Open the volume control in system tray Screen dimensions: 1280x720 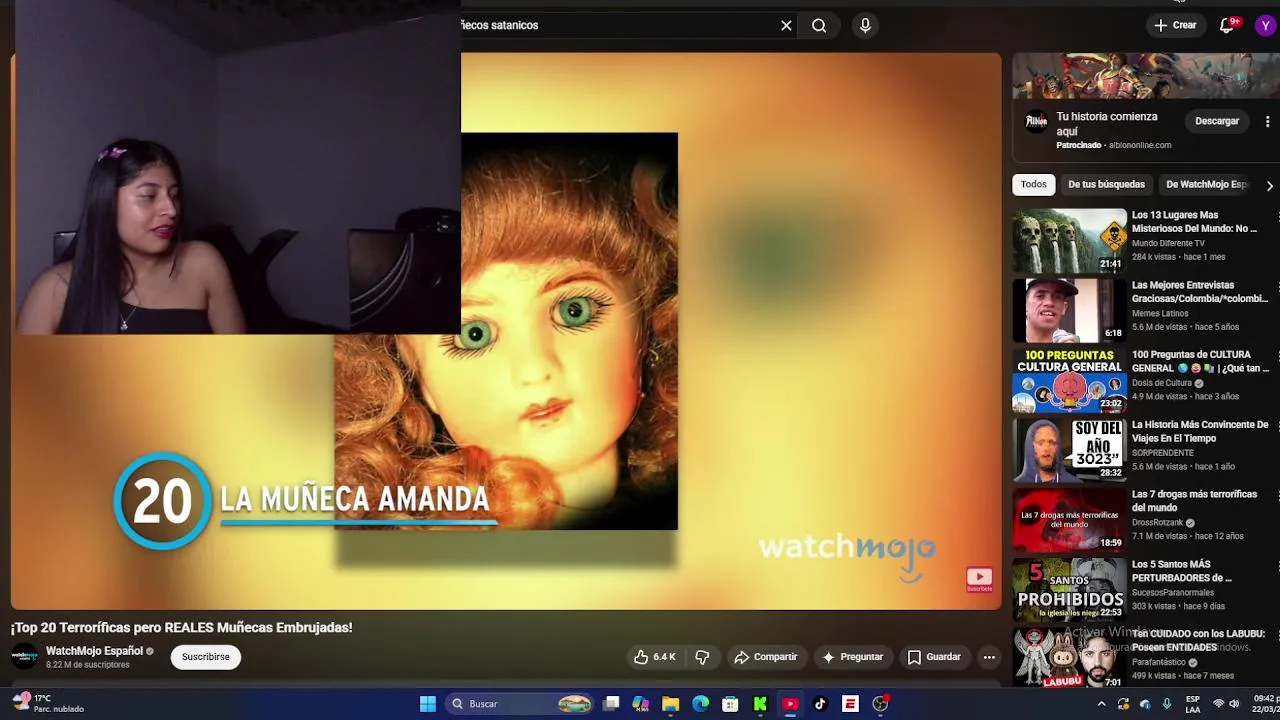[x=1234, y=704]
